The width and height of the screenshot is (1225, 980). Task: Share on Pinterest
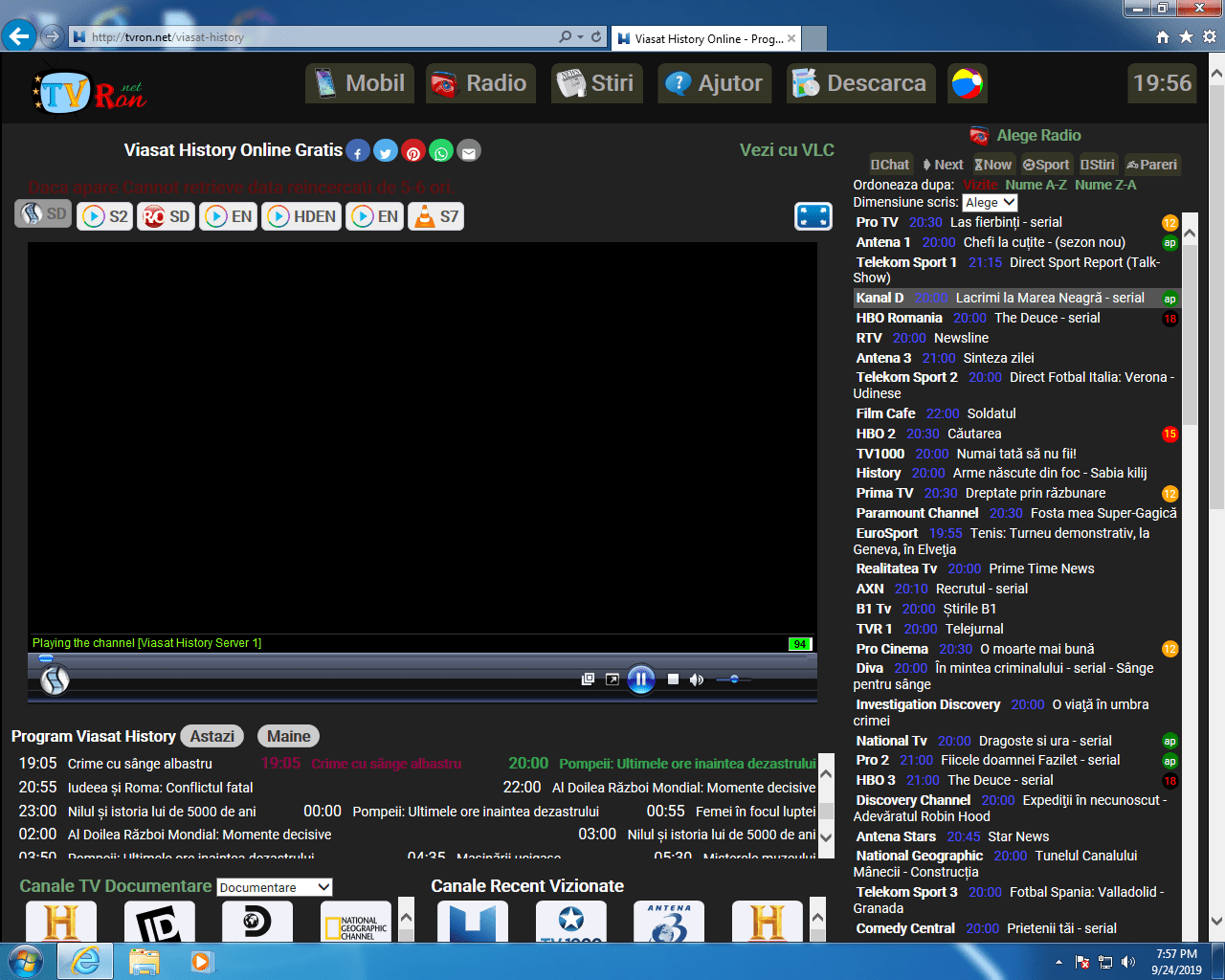(x=413, y=151)
